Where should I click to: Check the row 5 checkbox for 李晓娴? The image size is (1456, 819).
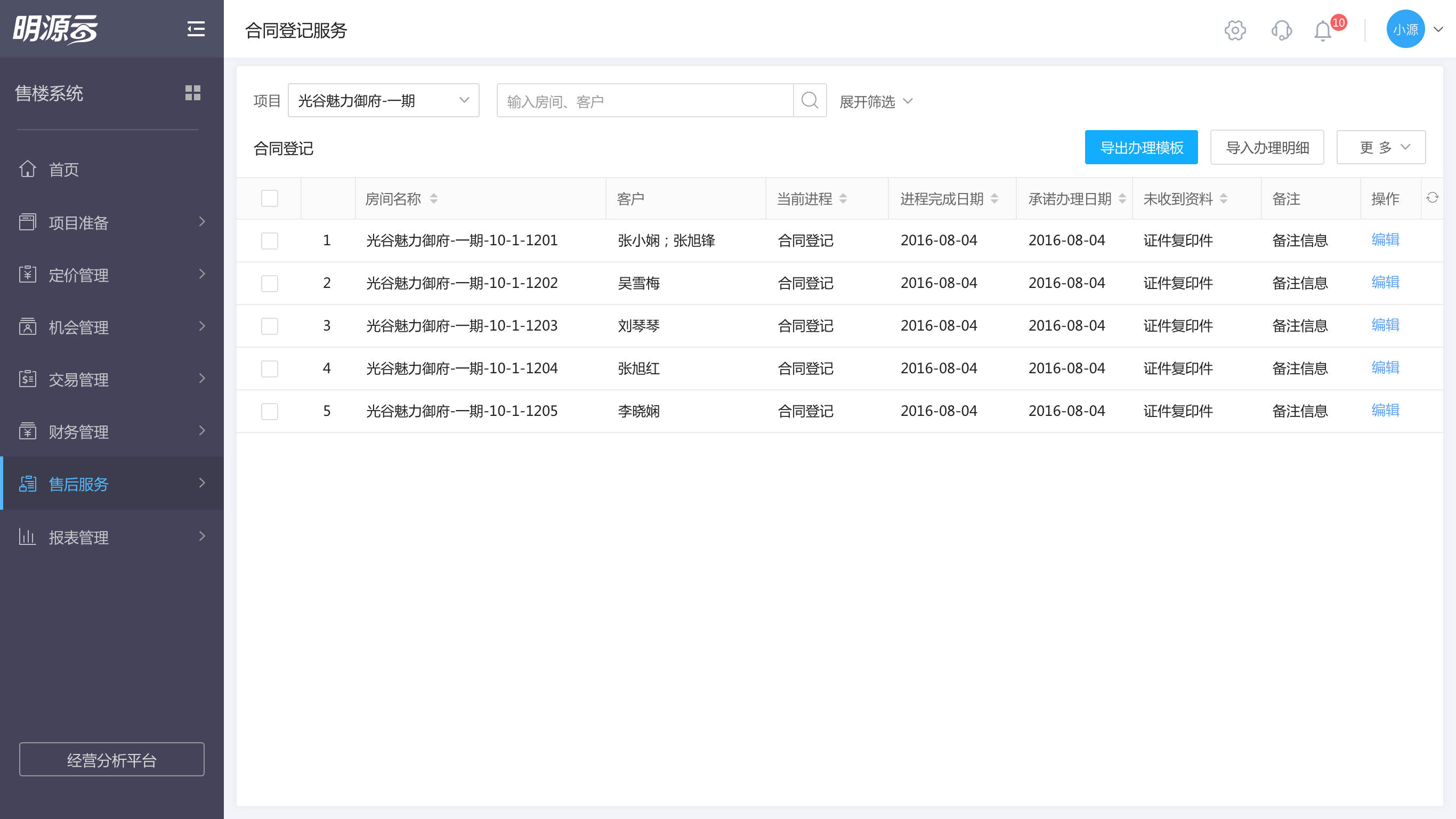tap(270, 411)
